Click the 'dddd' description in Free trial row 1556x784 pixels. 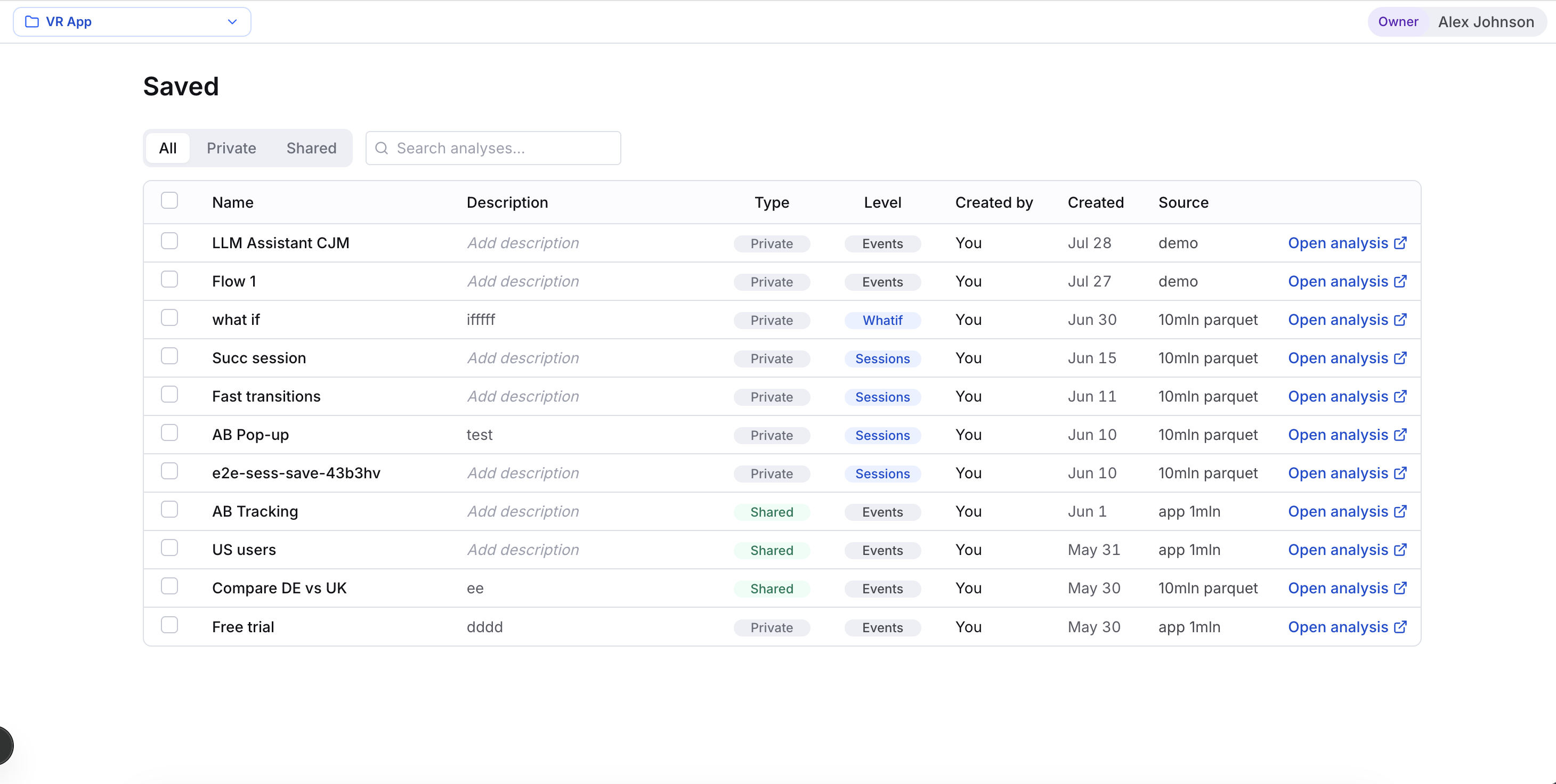(484, 626)
